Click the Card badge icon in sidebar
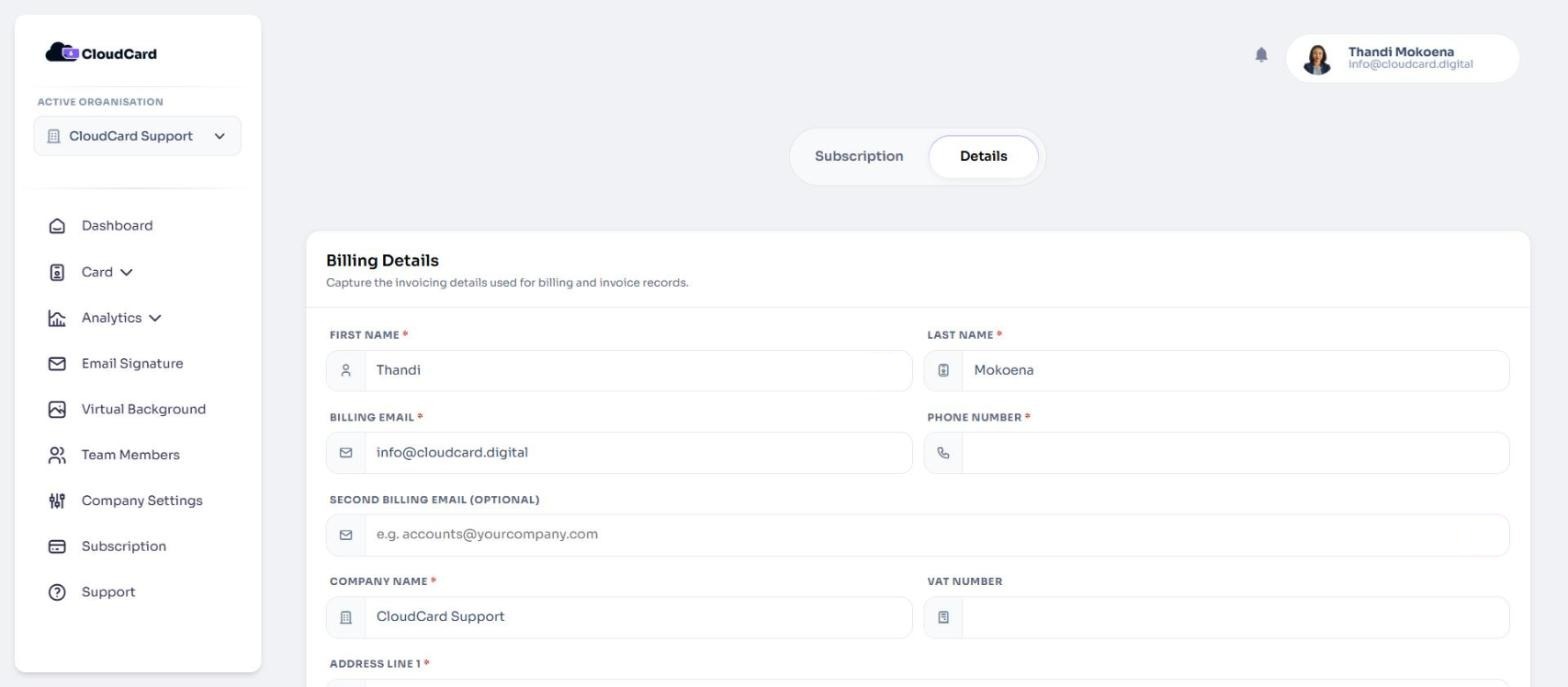 pos(57,272)
